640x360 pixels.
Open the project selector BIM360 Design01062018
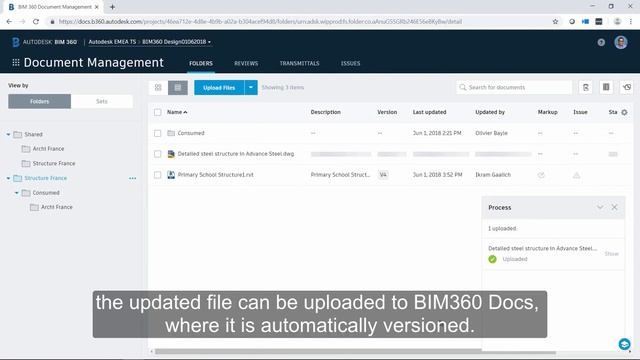pos(176,42)
